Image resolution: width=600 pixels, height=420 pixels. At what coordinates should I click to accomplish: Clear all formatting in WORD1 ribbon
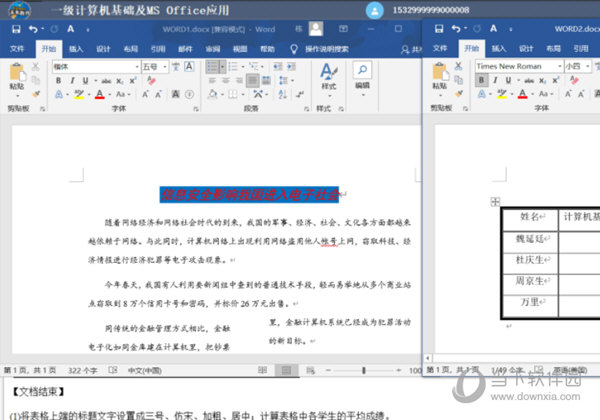151,80
